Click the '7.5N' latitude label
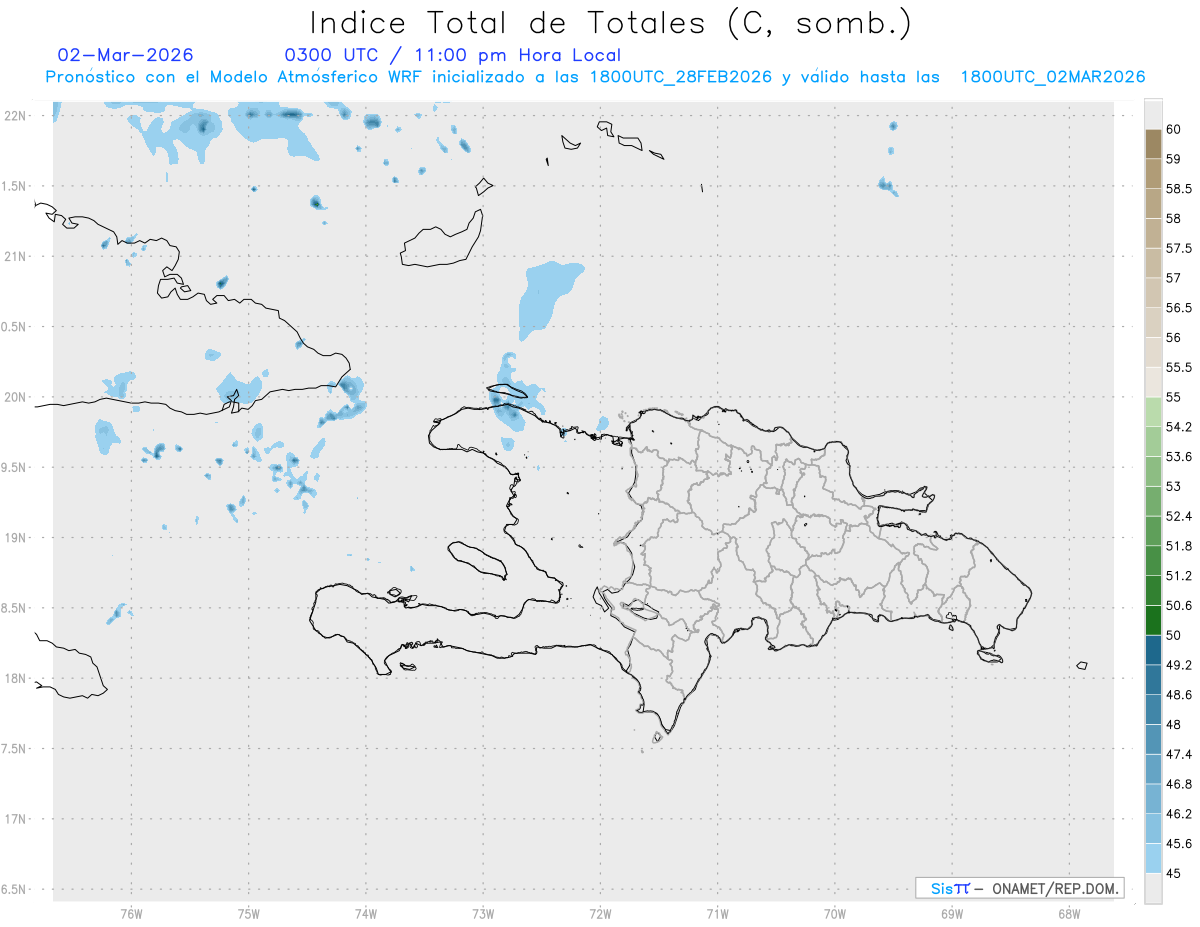The height and width of the screenshot is (927, 1200). [x=13, y=749]
